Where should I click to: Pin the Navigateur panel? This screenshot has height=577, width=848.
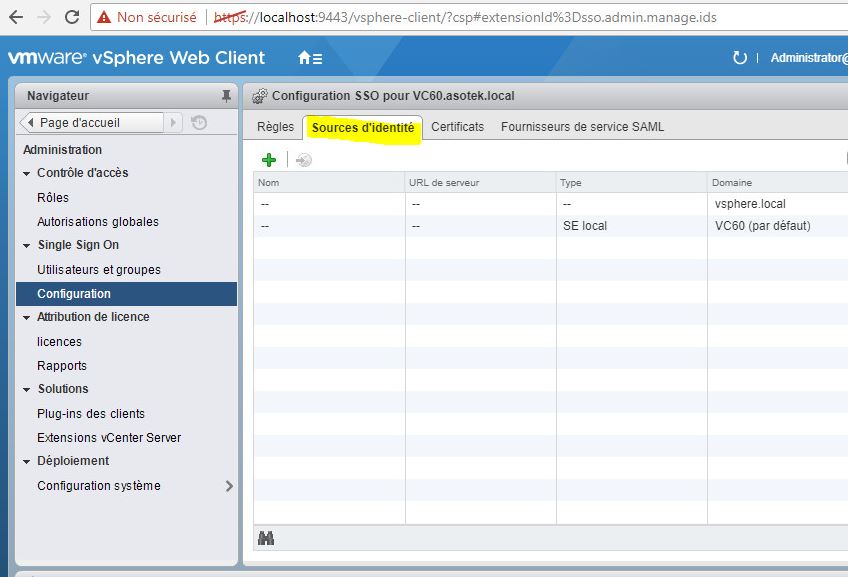(226, 96)
